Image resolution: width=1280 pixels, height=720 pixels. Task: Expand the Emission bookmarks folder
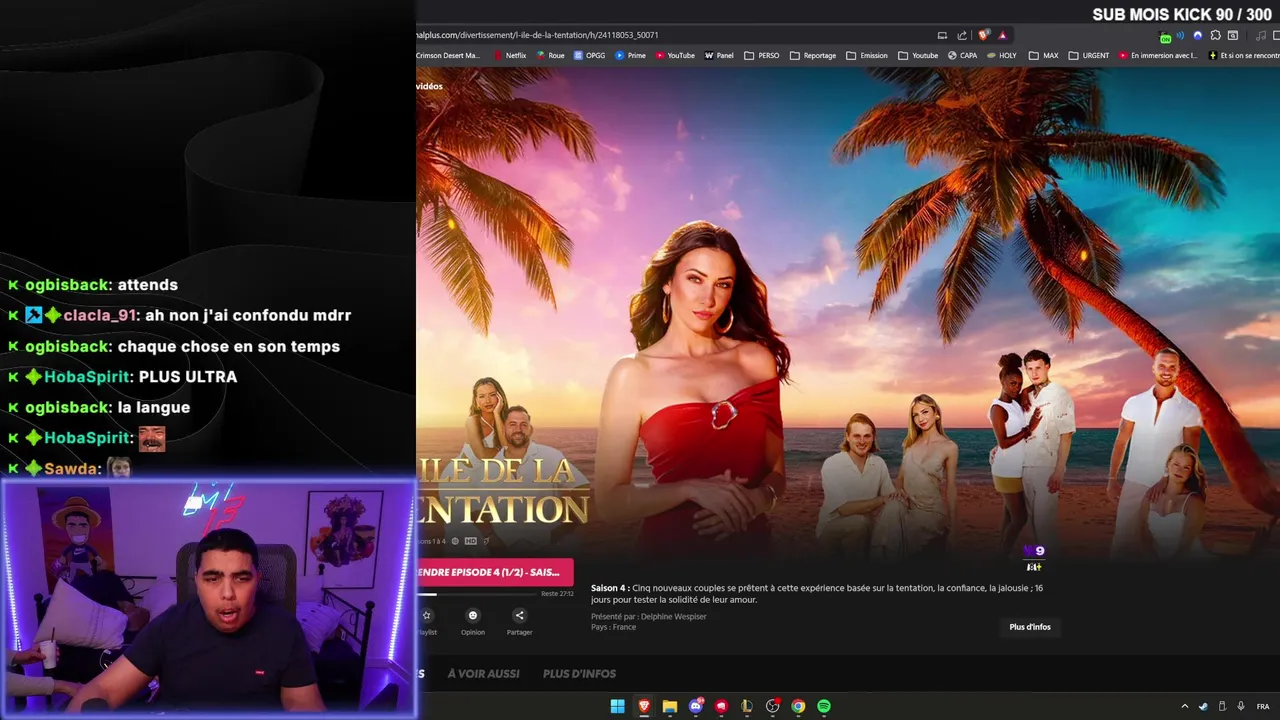[867, 56]
